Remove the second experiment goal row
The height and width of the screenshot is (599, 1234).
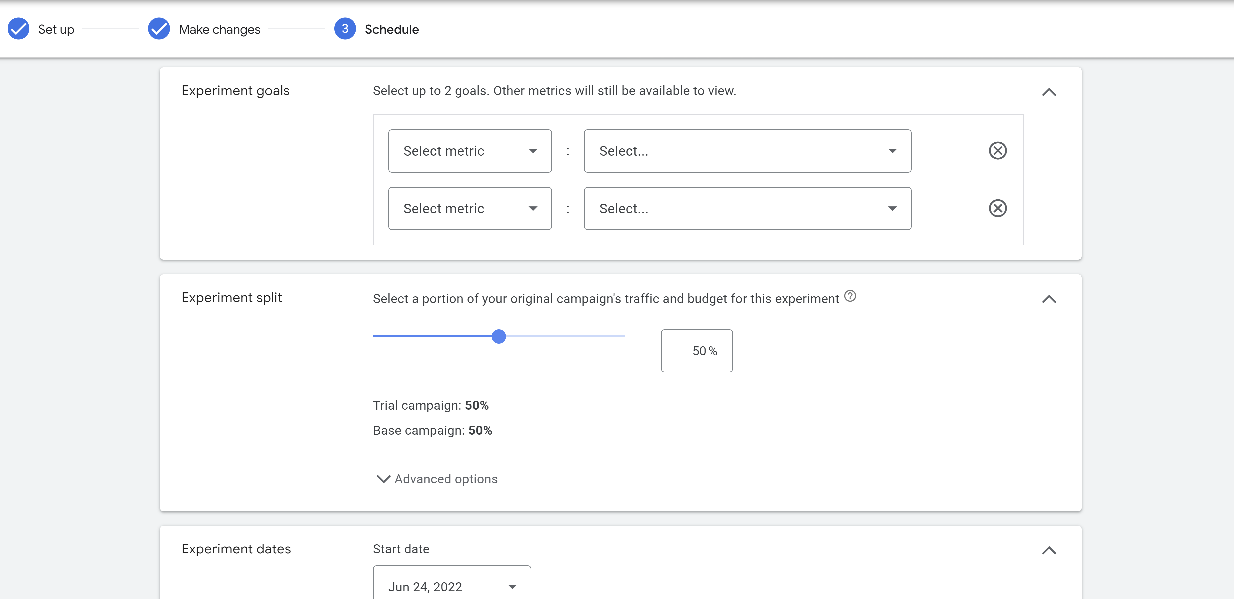point(997,208)
